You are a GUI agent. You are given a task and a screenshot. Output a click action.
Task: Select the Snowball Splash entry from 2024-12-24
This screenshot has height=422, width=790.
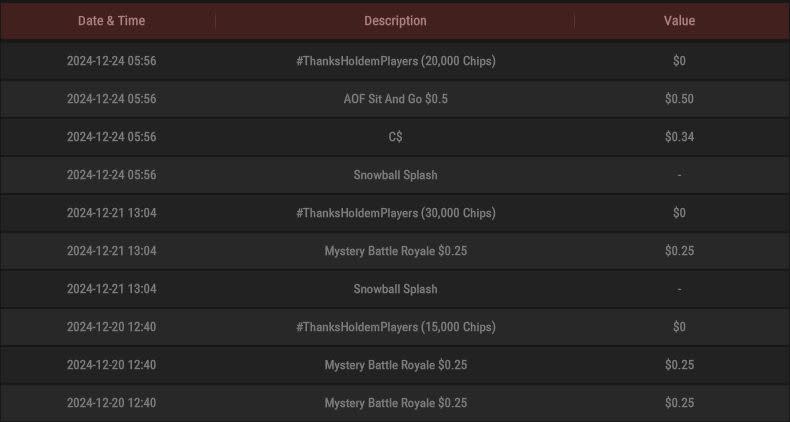coord(395,175)
